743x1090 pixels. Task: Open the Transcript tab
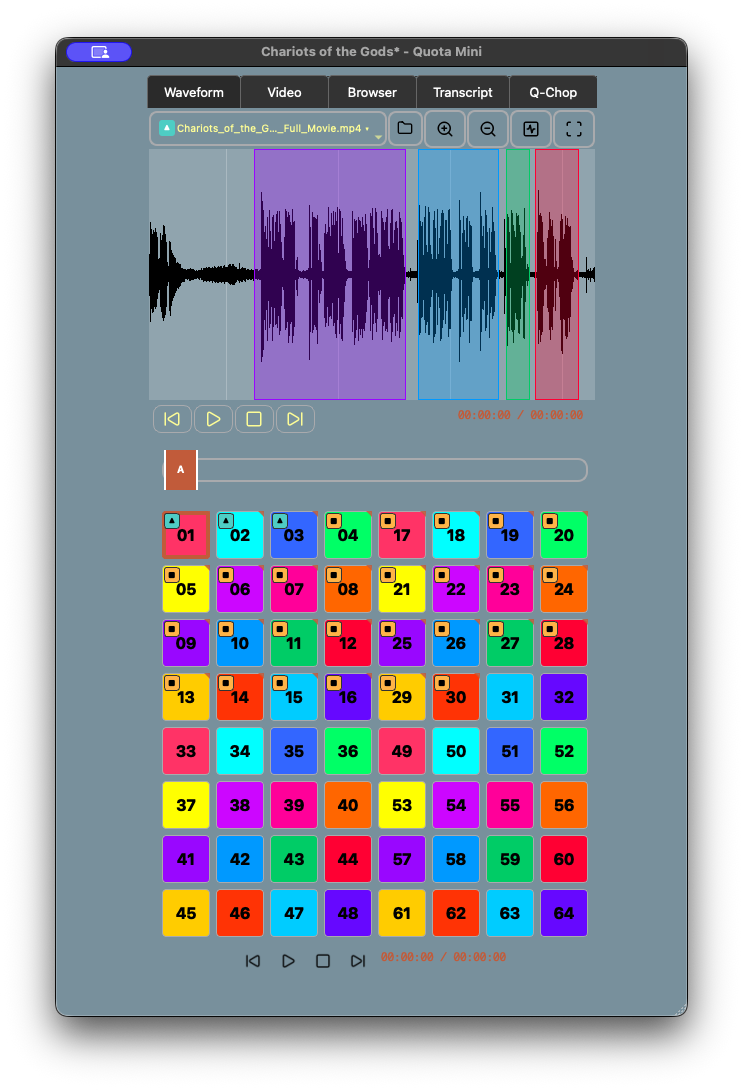[462, 92]
